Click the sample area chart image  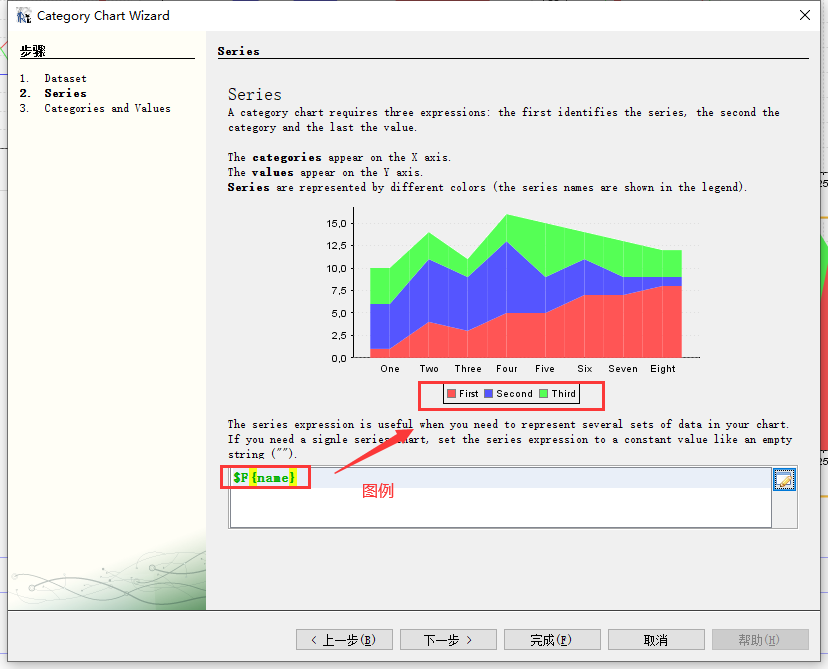click(513, 305)
